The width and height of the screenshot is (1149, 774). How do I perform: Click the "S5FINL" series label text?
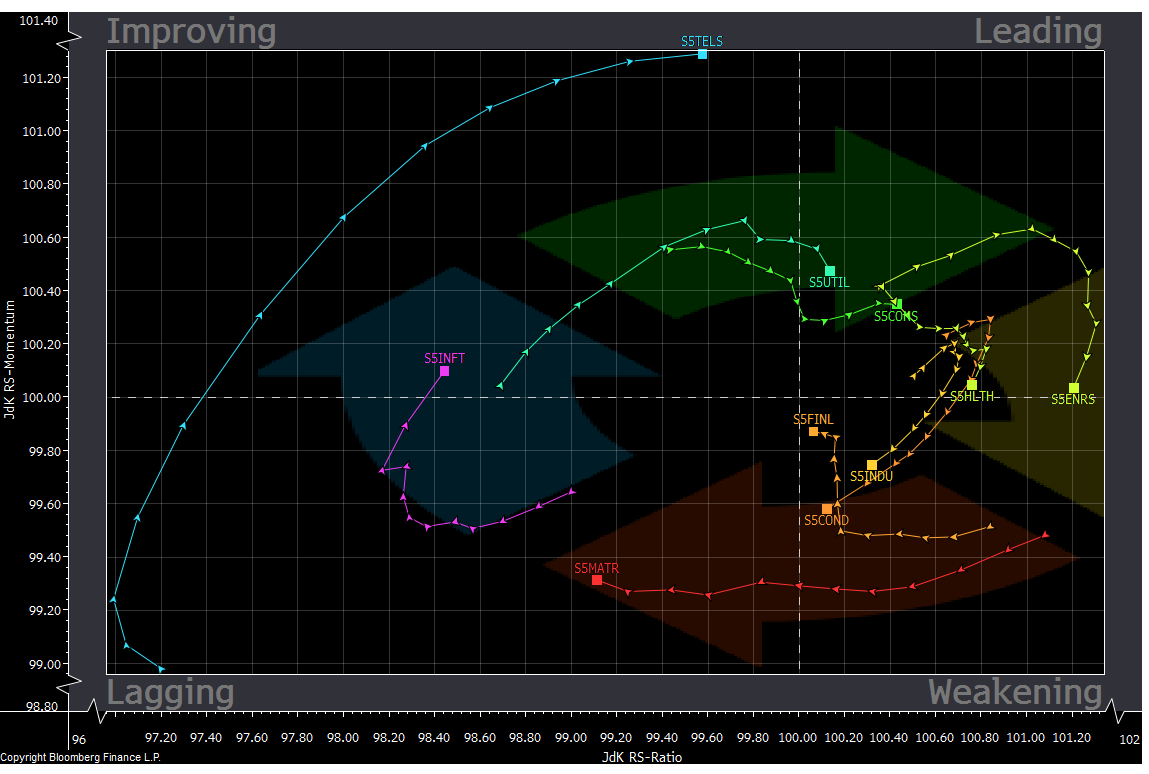[813, 420]
